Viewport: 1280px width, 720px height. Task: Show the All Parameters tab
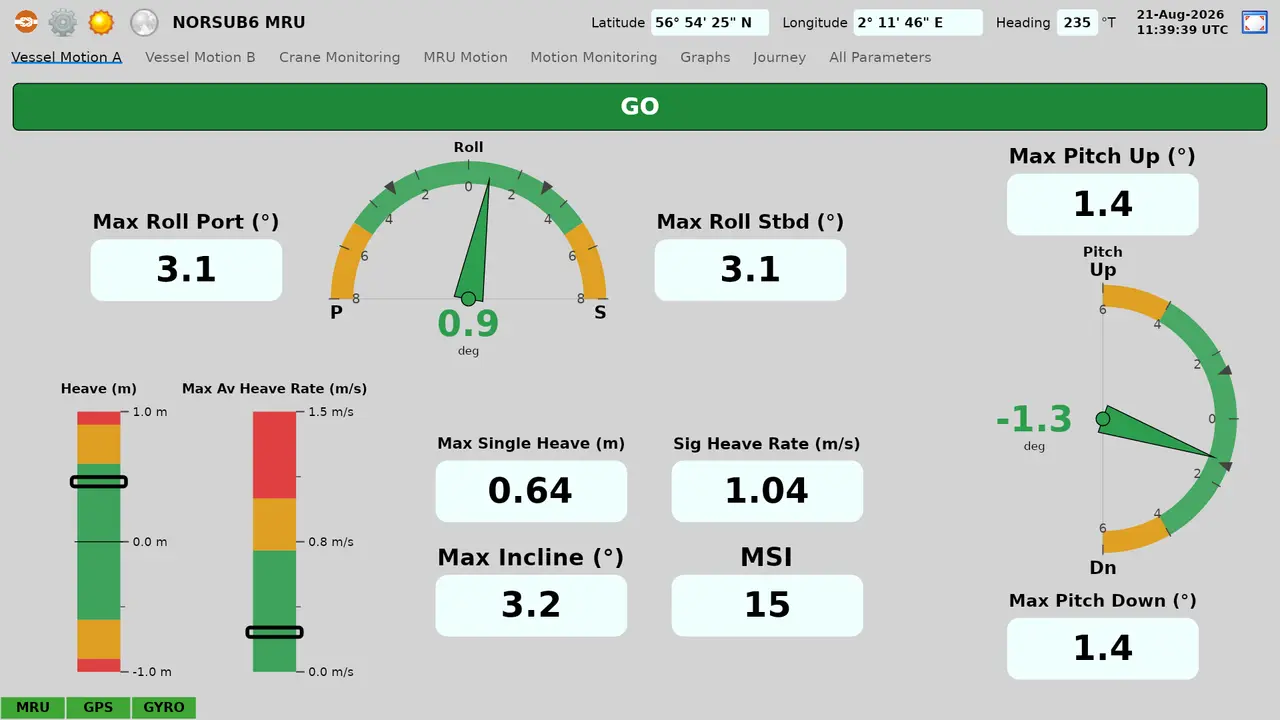[x=880, y=58]
